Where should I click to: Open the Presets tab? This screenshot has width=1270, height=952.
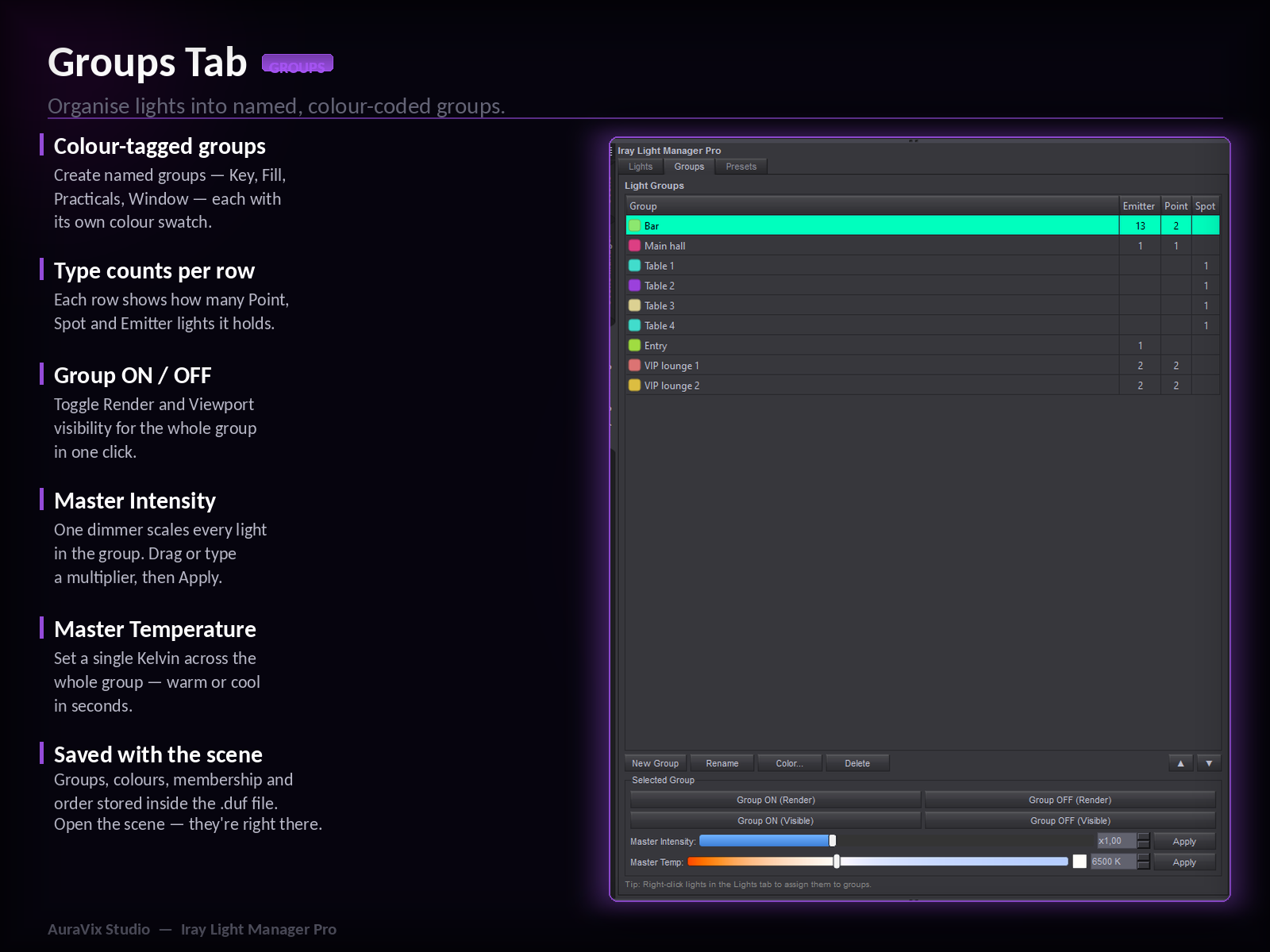pyautogui.click(x=741, y=167)
